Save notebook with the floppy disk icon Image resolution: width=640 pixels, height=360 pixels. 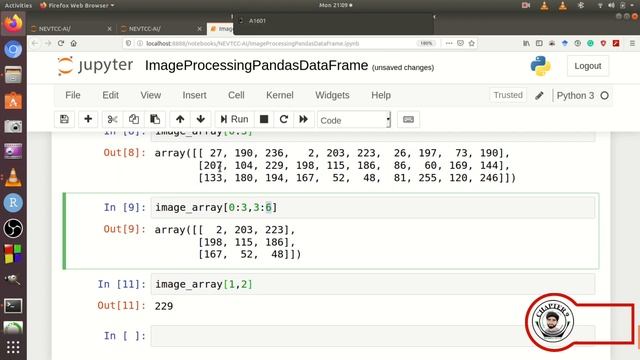coord(64,119)
